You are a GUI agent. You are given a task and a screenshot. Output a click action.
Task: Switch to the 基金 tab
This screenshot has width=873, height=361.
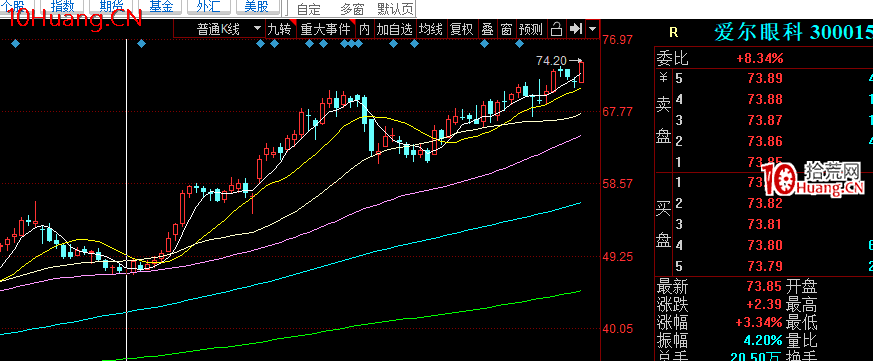[x=161, y=7]
